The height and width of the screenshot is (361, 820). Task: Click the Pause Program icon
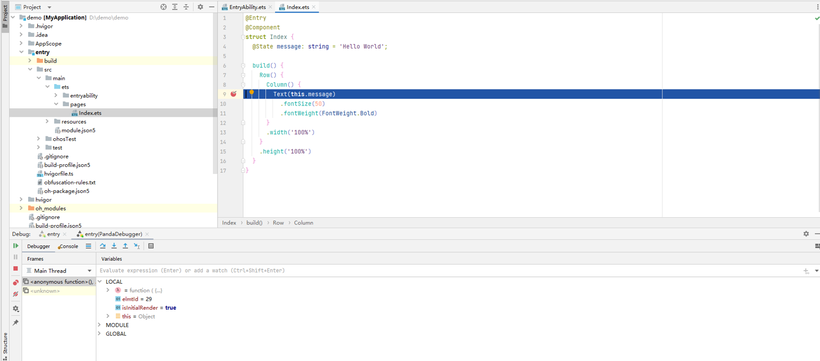click(16, 257)
